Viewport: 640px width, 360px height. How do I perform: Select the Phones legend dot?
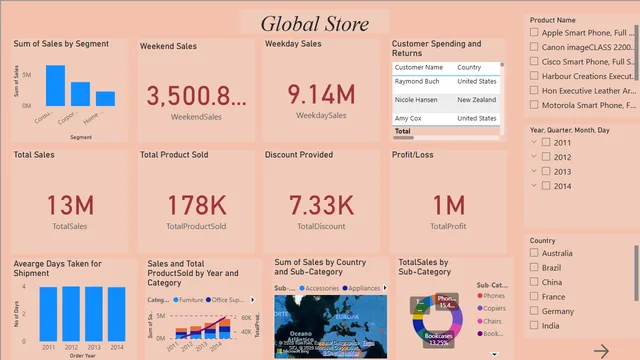click(x=480, y=296)
